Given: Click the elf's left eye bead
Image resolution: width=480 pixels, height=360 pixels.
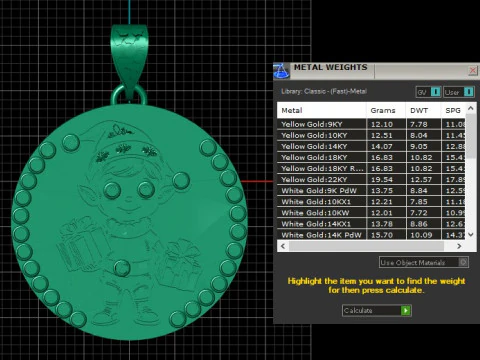Looking at the screenshot, I should click(x=112, y=190).
